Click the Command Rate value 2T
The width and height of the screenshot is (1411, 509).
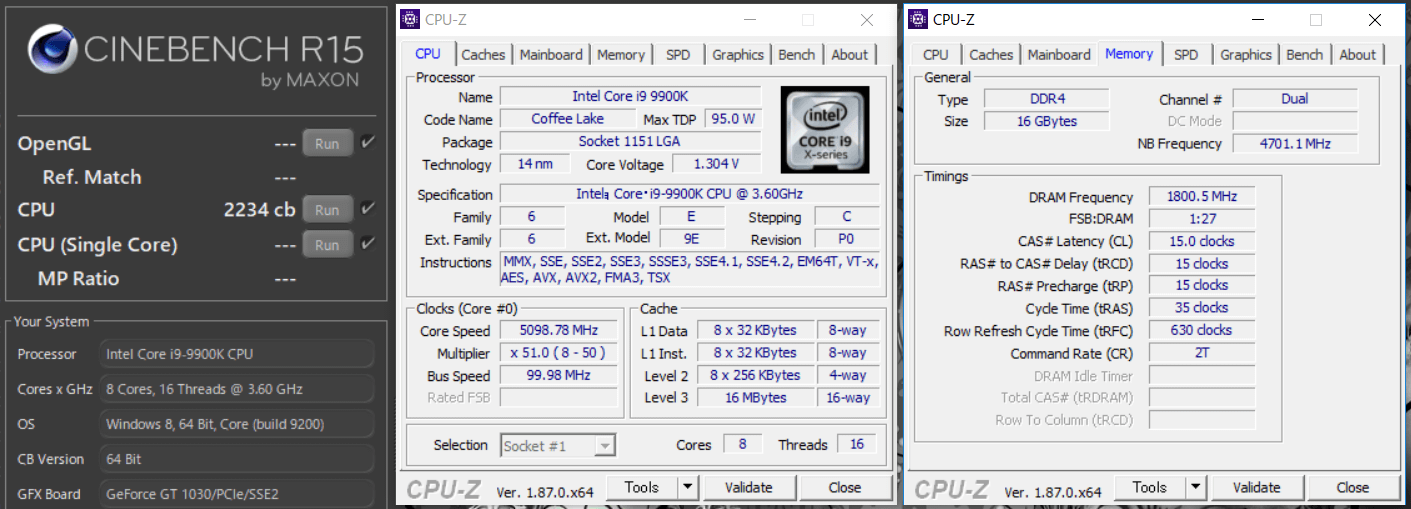tap(1201, 353)
